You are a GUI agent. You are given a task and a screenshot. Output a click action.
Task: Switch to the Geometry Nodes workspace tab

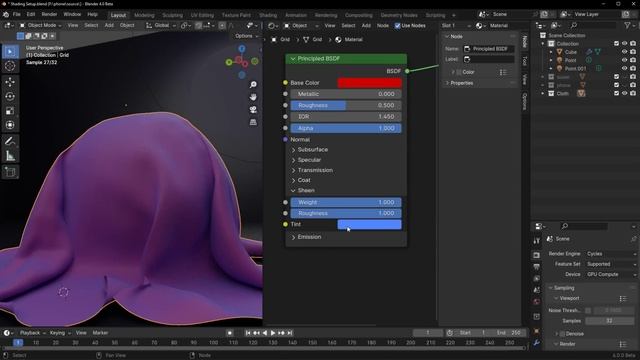click(399, 15)
